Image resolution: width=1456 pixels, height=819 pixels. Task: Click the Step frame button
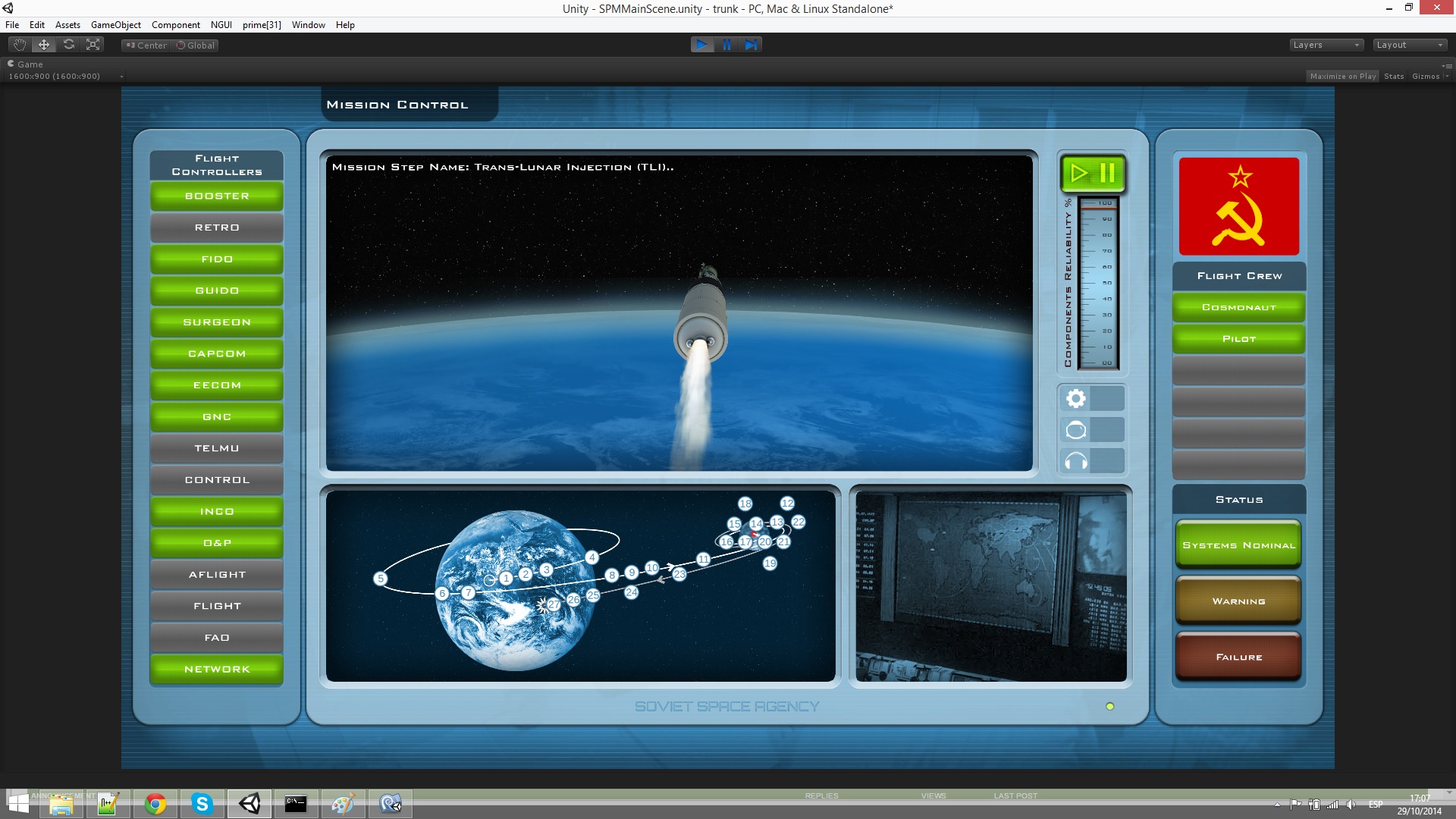point(751,45)
